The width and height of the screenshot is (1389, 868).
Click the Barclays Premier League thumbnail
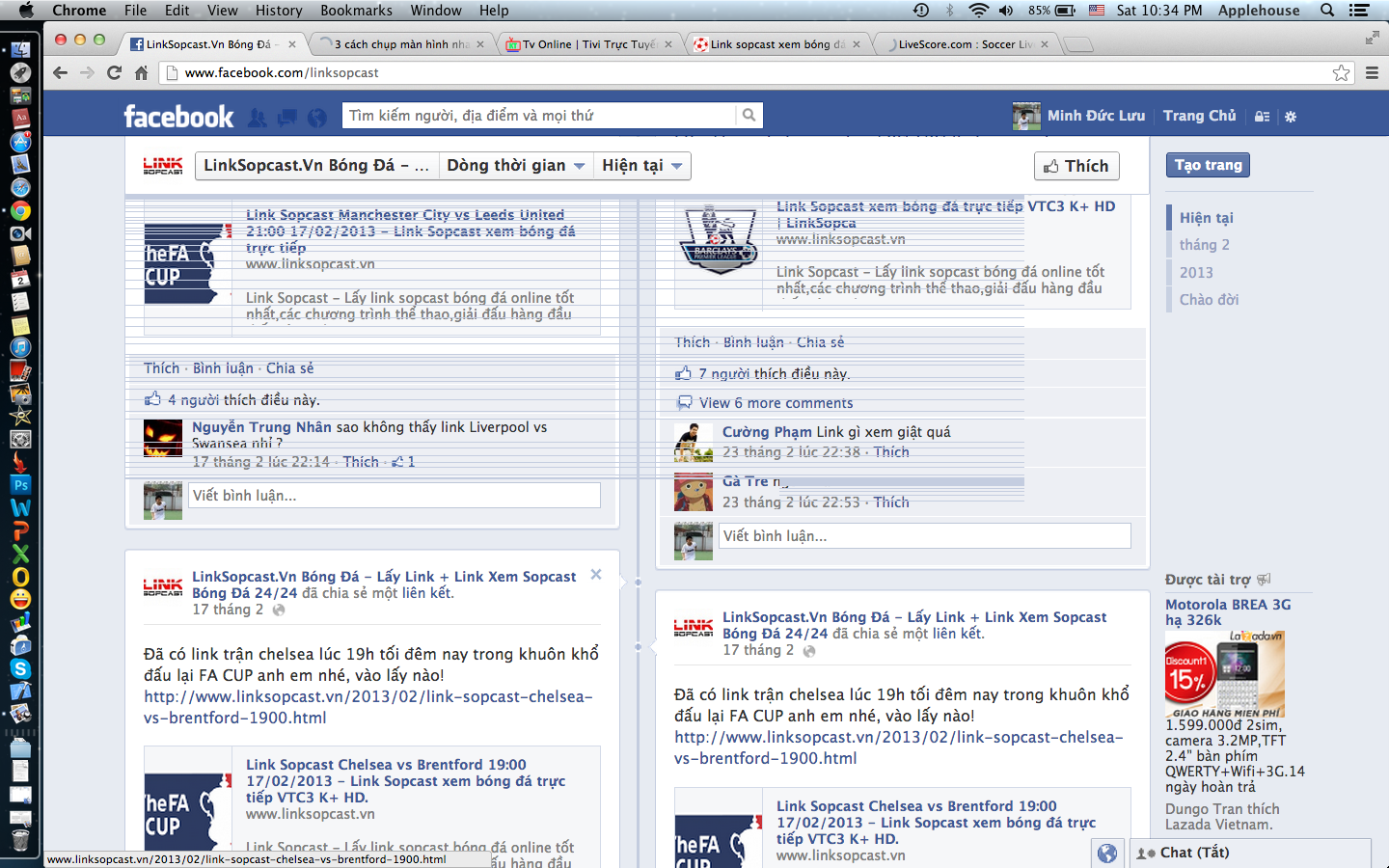[x=719, y=237]
